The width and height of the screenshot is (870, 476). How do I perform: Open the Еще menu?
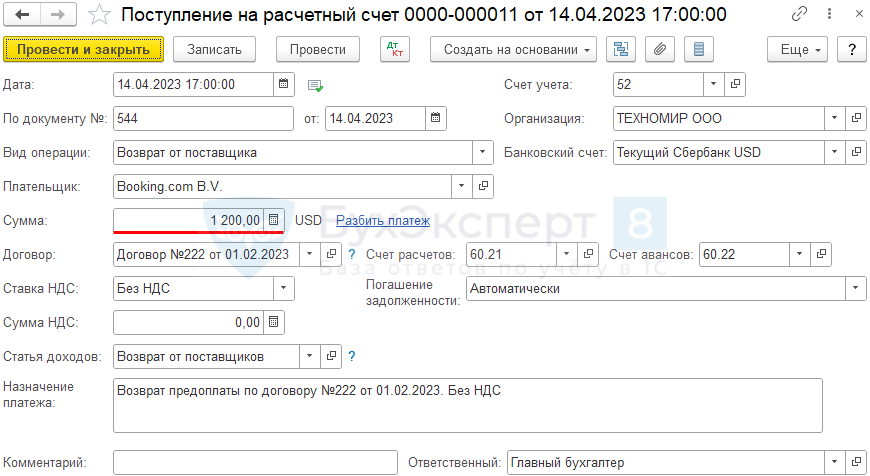(x=797, y=49)
